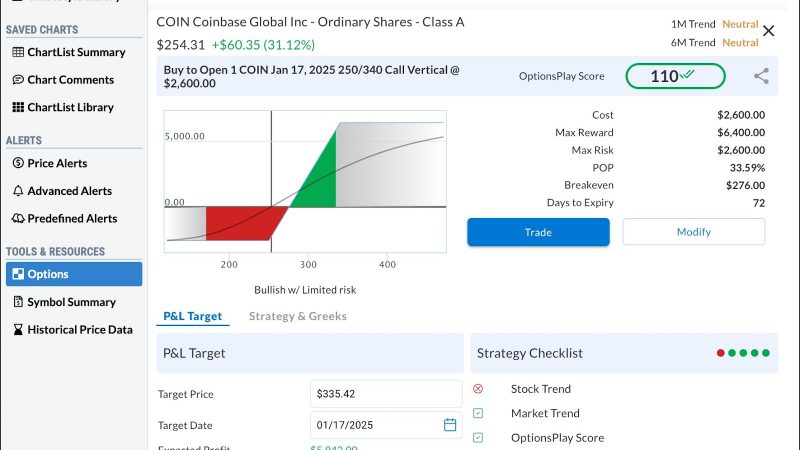Click the ChartList Library grid icon
800x450 pixels.
(x=18, y=107)
